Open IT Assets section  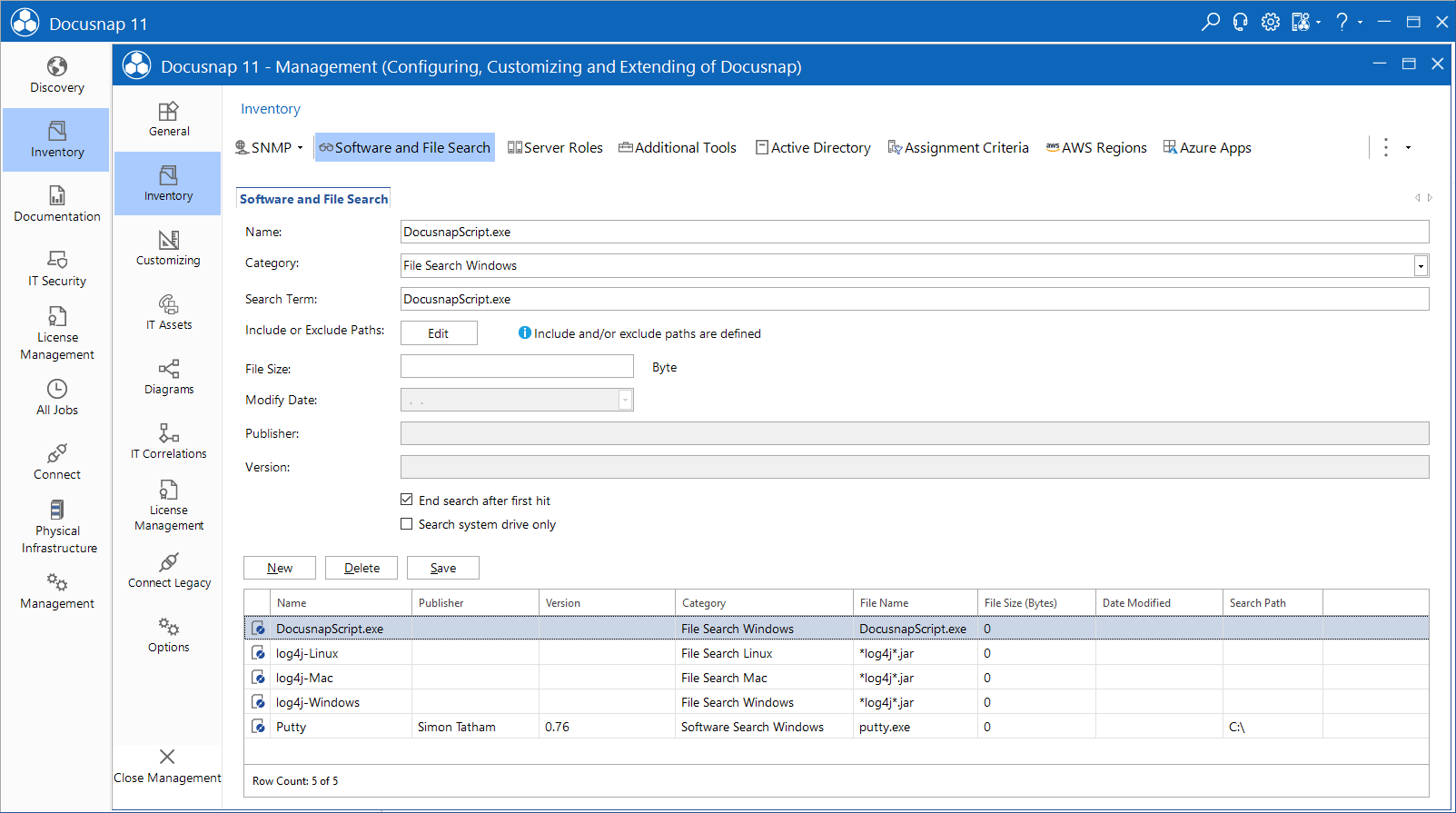[x=168, y=312]
